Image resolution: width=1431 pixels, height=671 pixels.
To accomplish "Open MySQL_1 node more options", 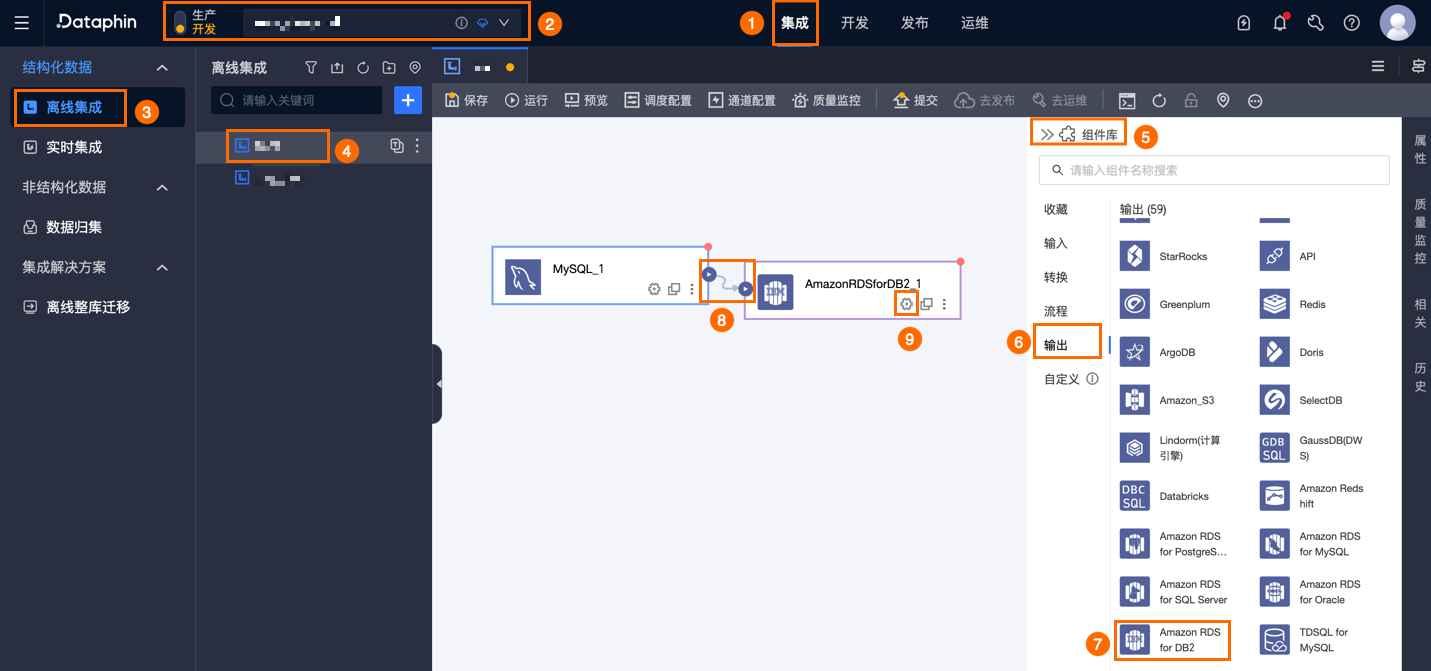I will 692,289.
